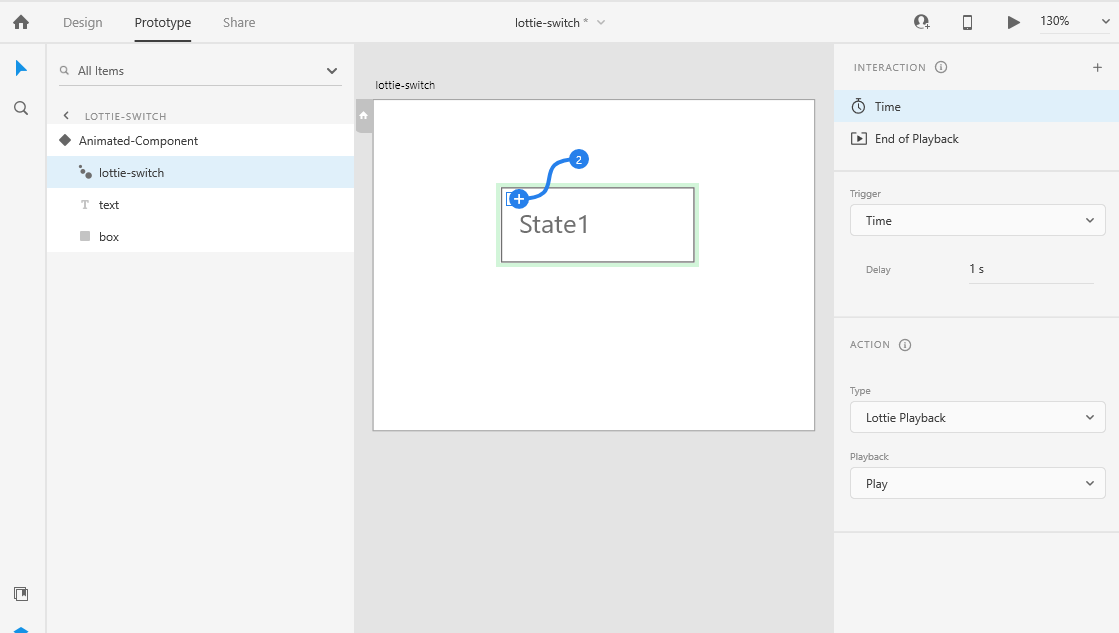Add a new interaction with the plus button

[1097, 67]
